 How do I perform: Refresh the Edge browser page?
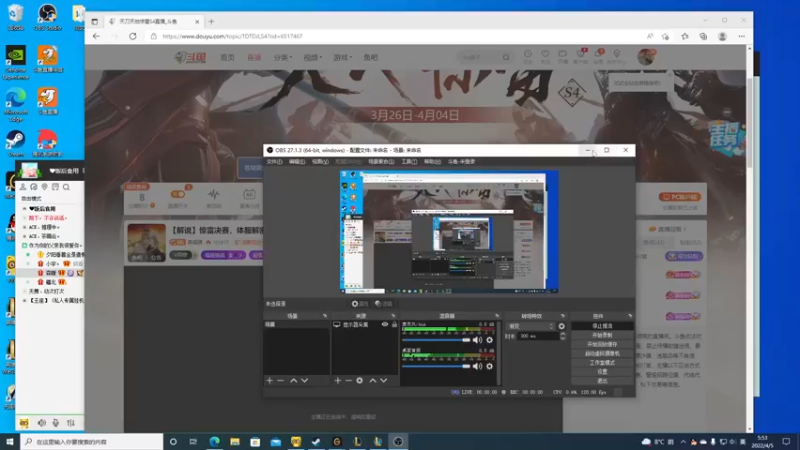tap(133, 36)
